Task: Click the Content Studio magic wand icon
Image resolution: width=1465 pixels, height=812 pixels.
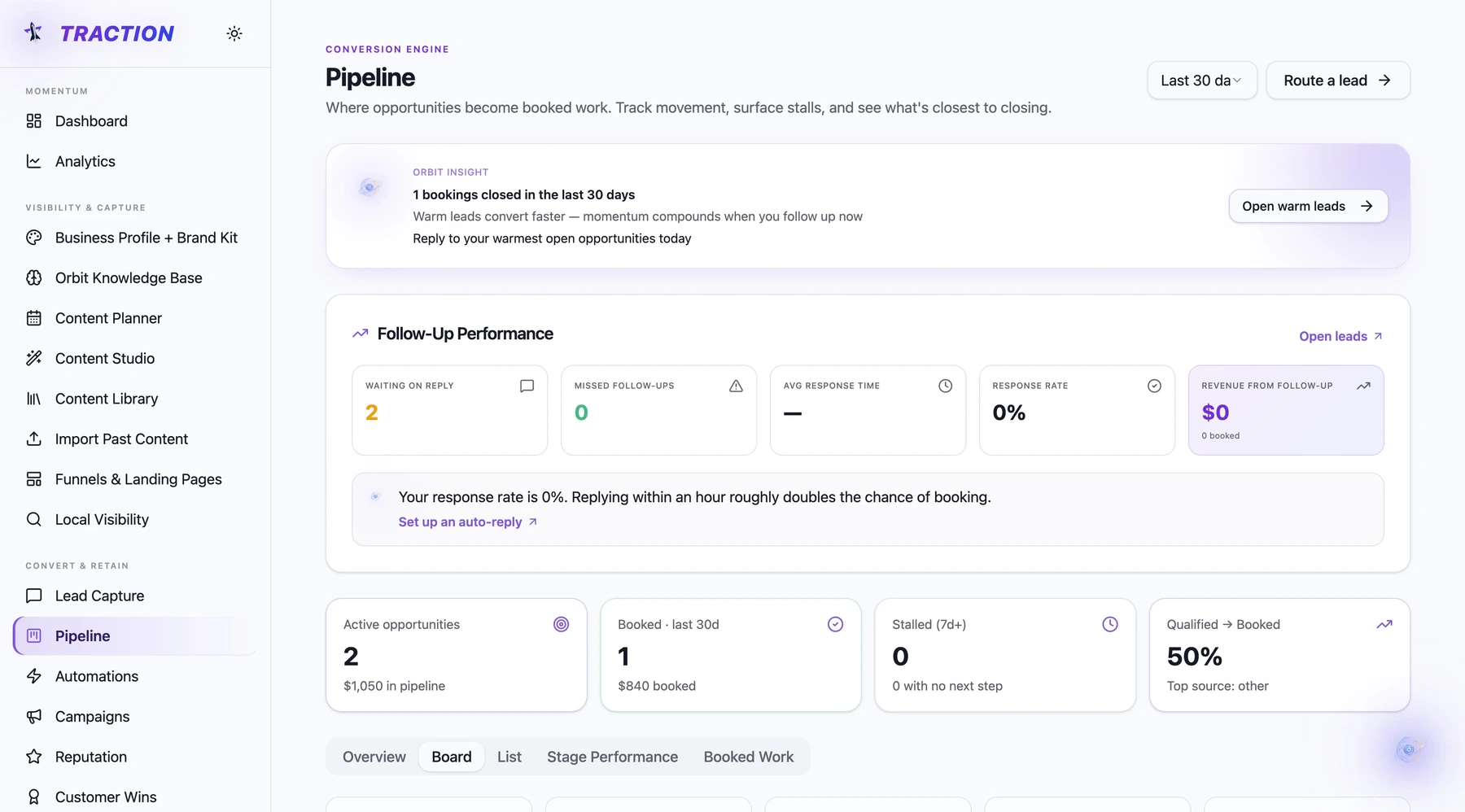Action: pyautogui.click(x=33, y=358)
